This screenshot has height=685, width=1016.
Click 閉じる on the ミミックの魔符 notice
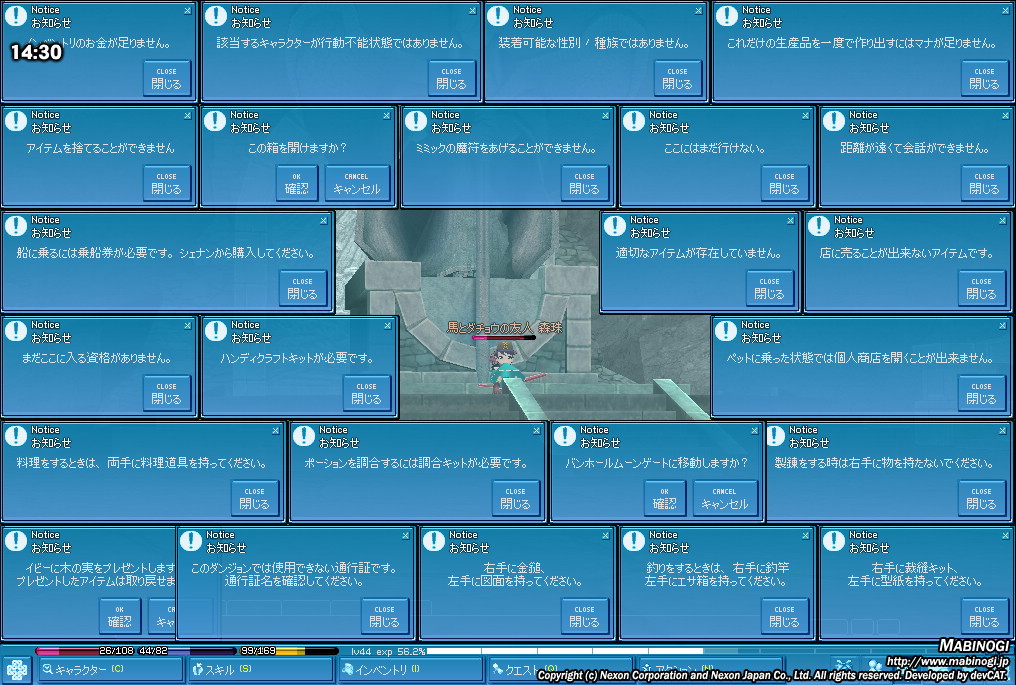point(584,183)
